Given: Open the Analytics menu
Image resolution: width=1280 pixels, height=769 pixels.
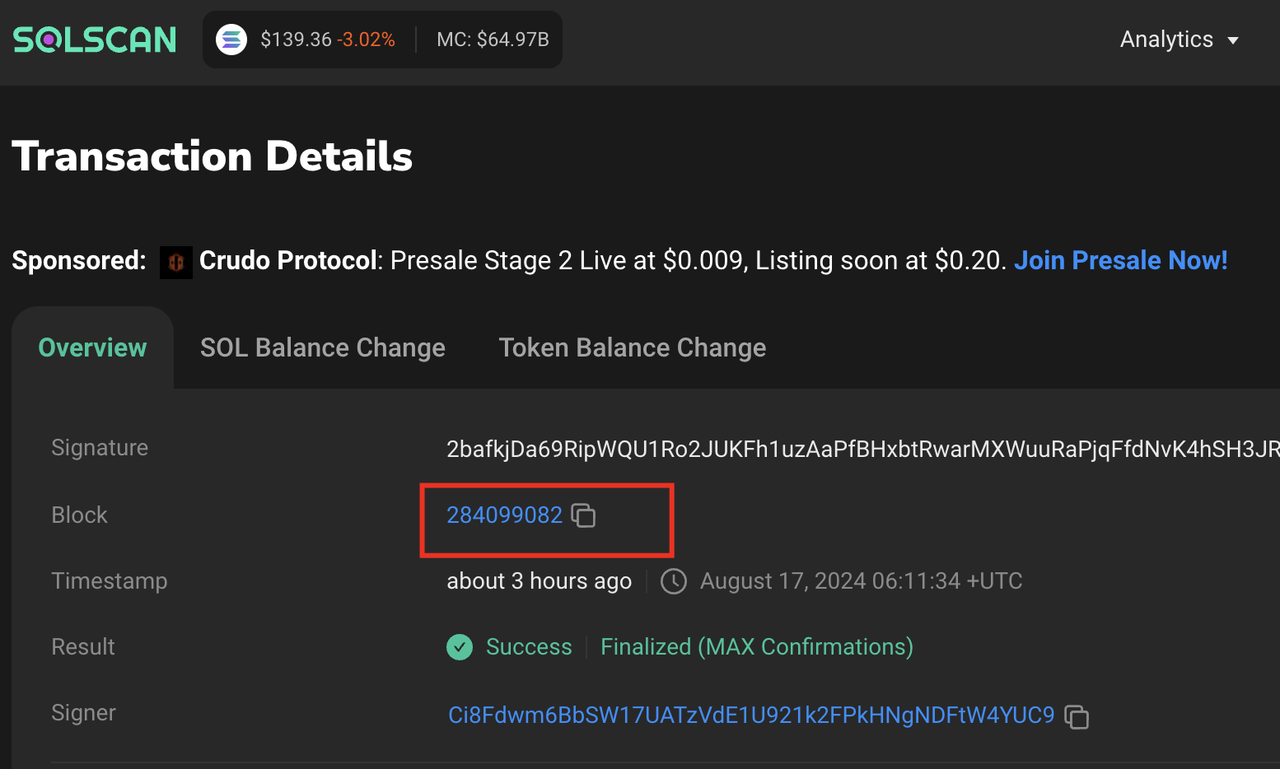Looking at the screenshot, I should 1179,40.
